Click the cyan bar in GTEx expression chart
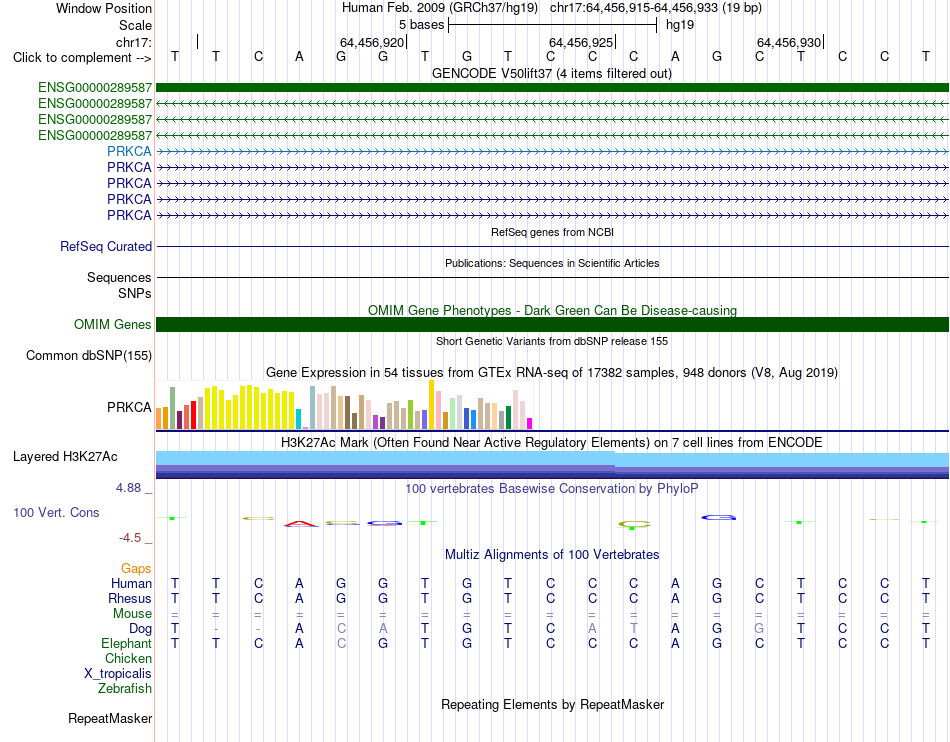 pos(298,419)
